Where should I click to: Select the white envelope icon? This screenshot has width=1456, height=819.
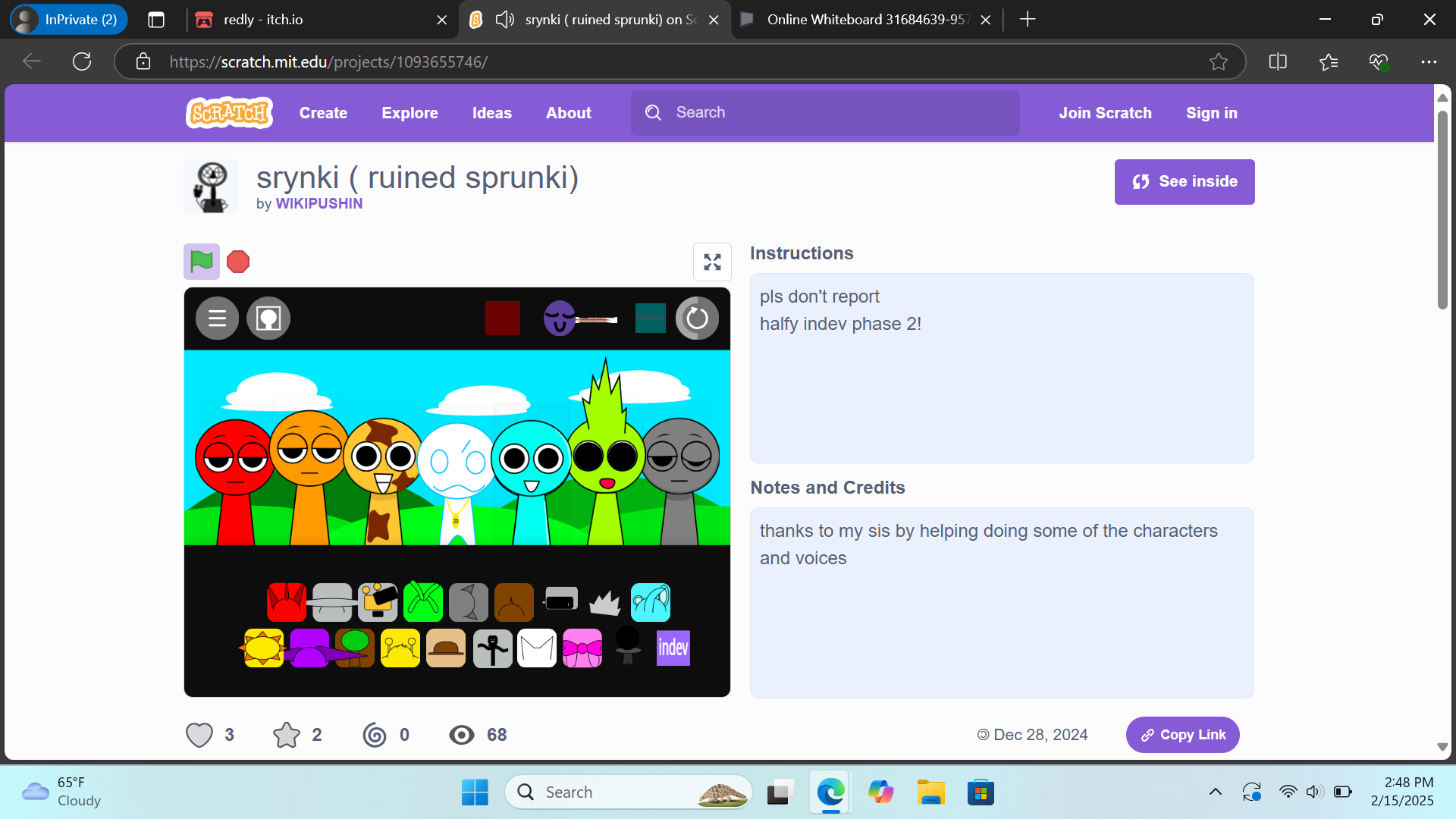(x=537, y=648)
